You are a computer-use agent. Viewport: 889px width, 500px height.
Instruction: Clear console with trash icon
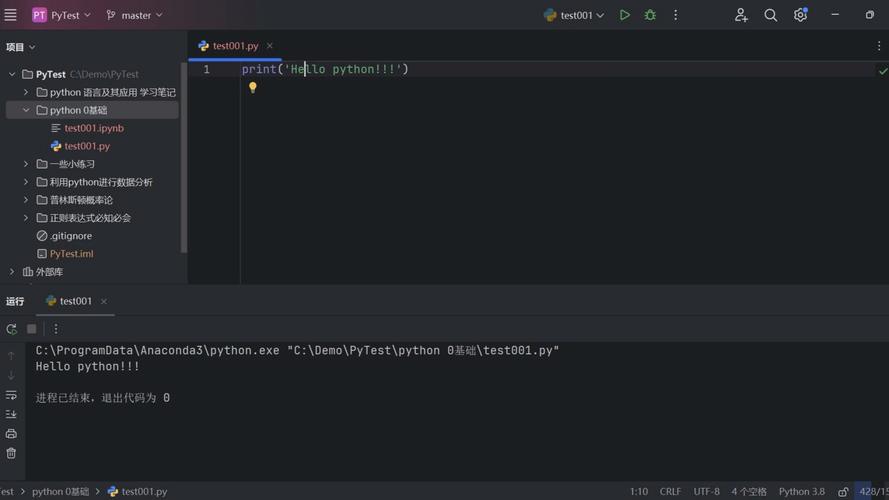point(11,454)
